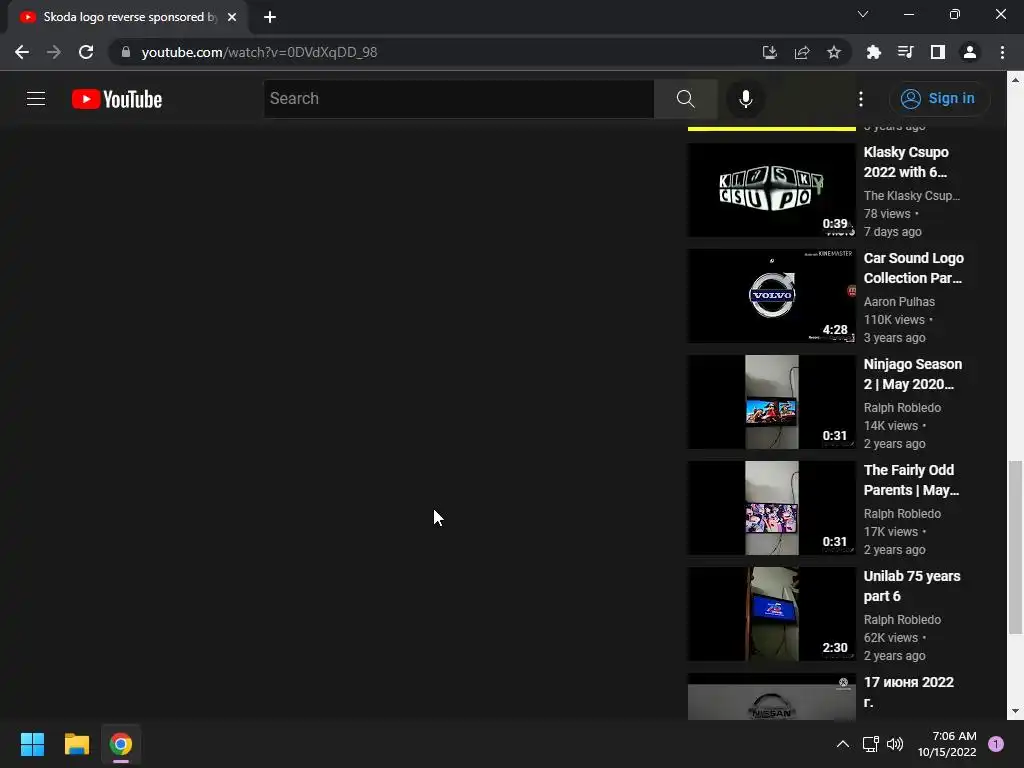
Task: Open The Fairly Odd Parents video thumbnail
Action: pyautogui.click(x=771, y=508)
